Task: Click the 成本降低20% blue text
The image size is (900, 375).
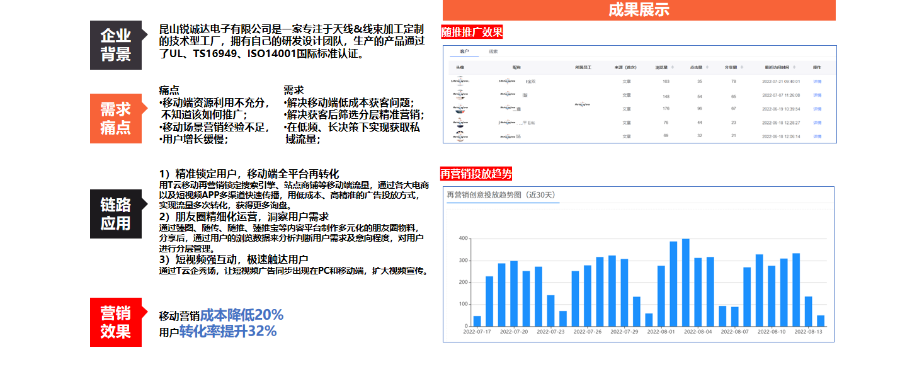Action: coord(242,315)
